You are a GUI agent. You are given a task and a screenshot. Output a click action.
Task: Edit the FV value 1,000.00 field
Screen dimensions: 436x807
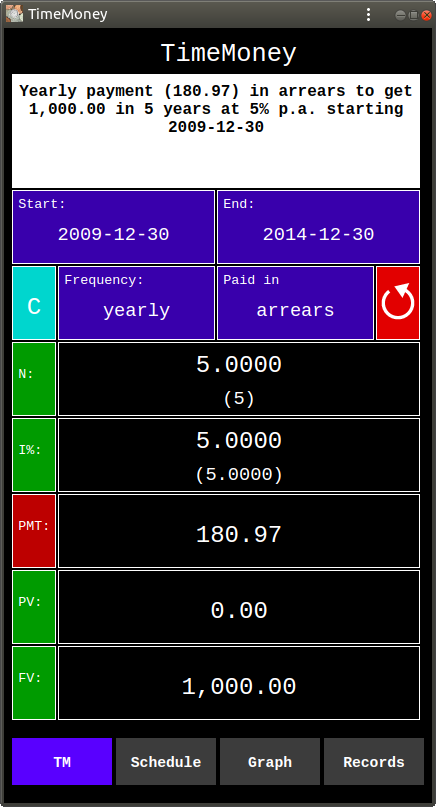pos(239,683)
